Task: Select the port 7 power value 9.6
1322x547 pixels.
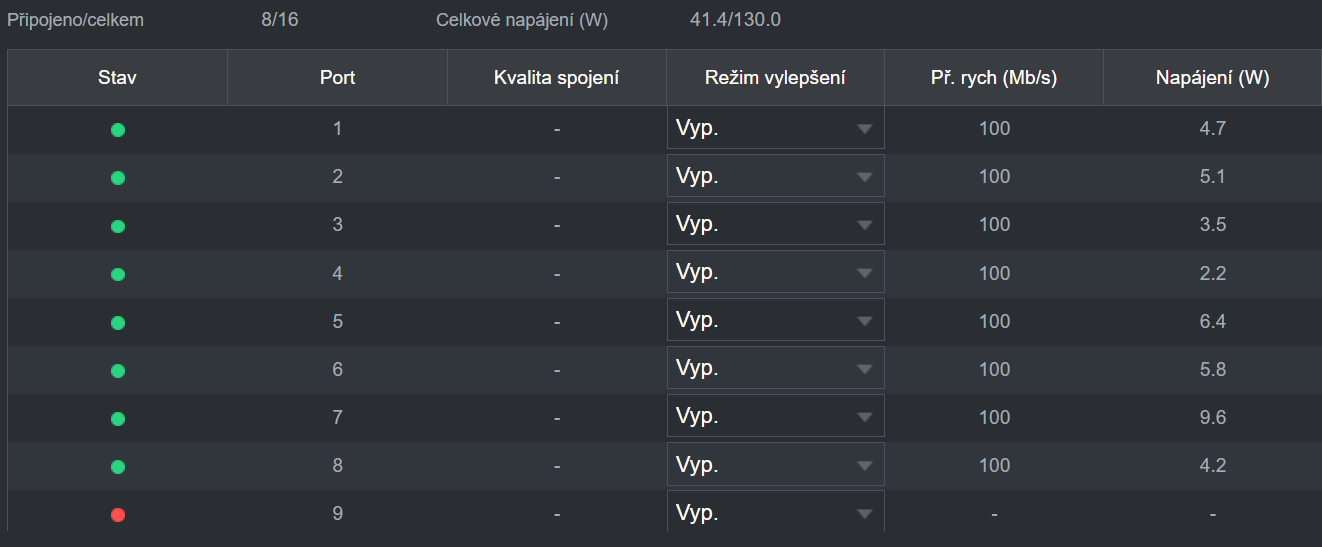Action: (x=1212, y=417)
